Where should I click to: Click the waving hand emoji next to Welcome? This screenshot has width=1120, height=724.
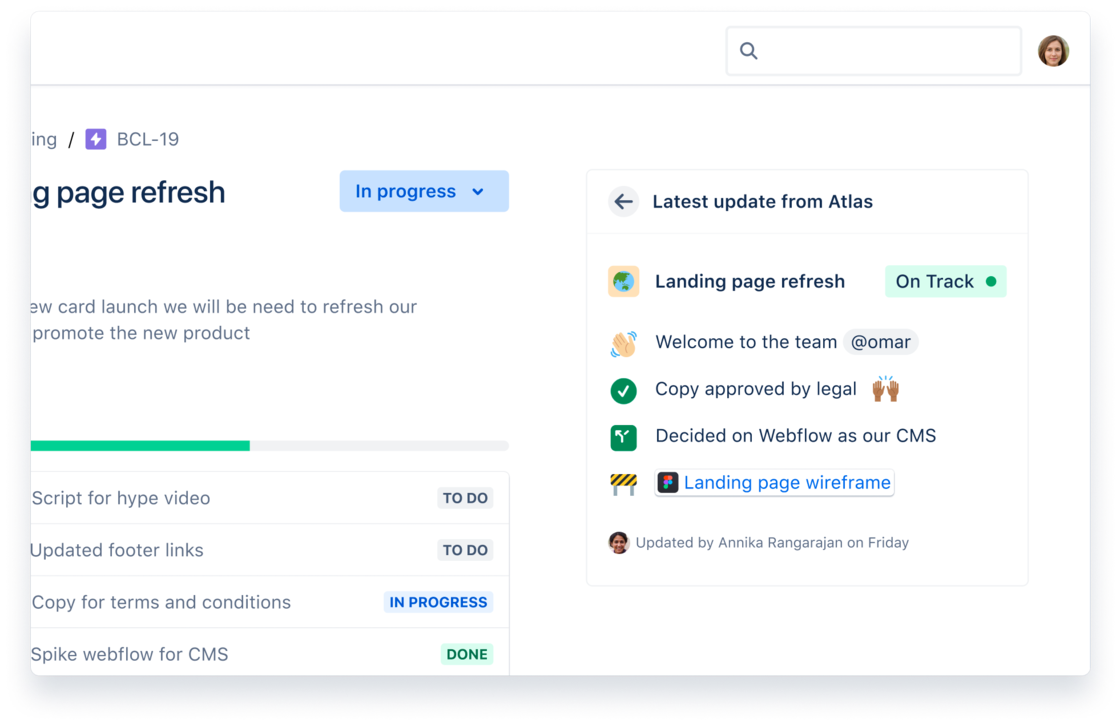(623, 343)
